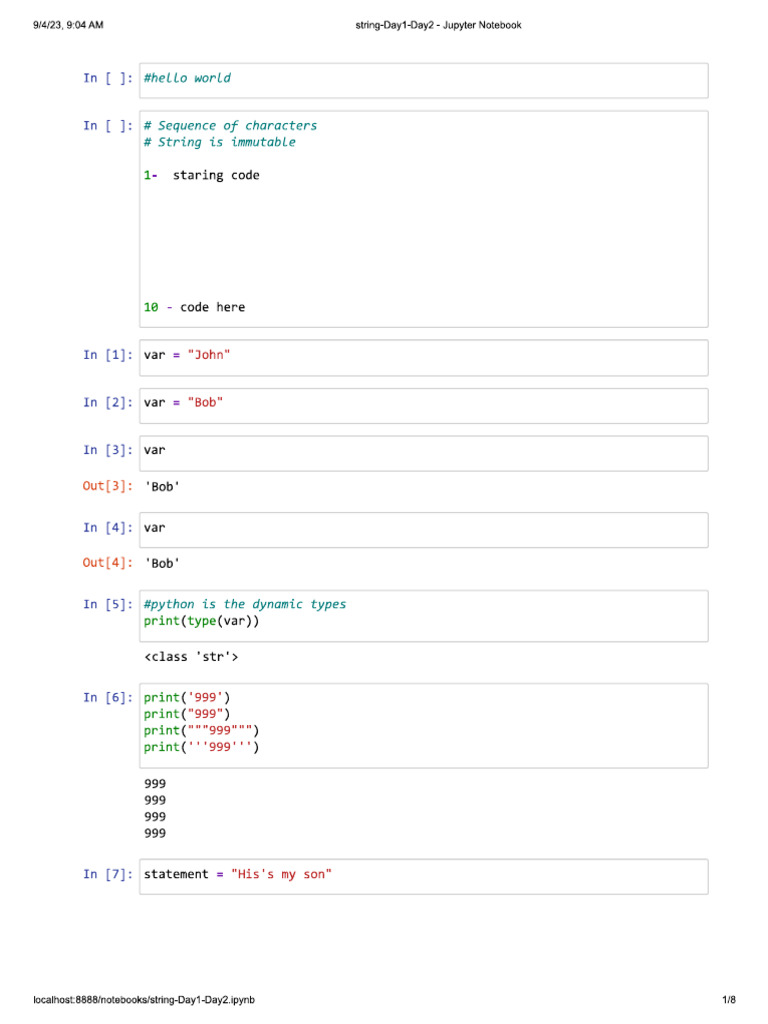768x1024 pixels.
Task: Click the '# String is immutable' comment line
Action: (219, 142)
